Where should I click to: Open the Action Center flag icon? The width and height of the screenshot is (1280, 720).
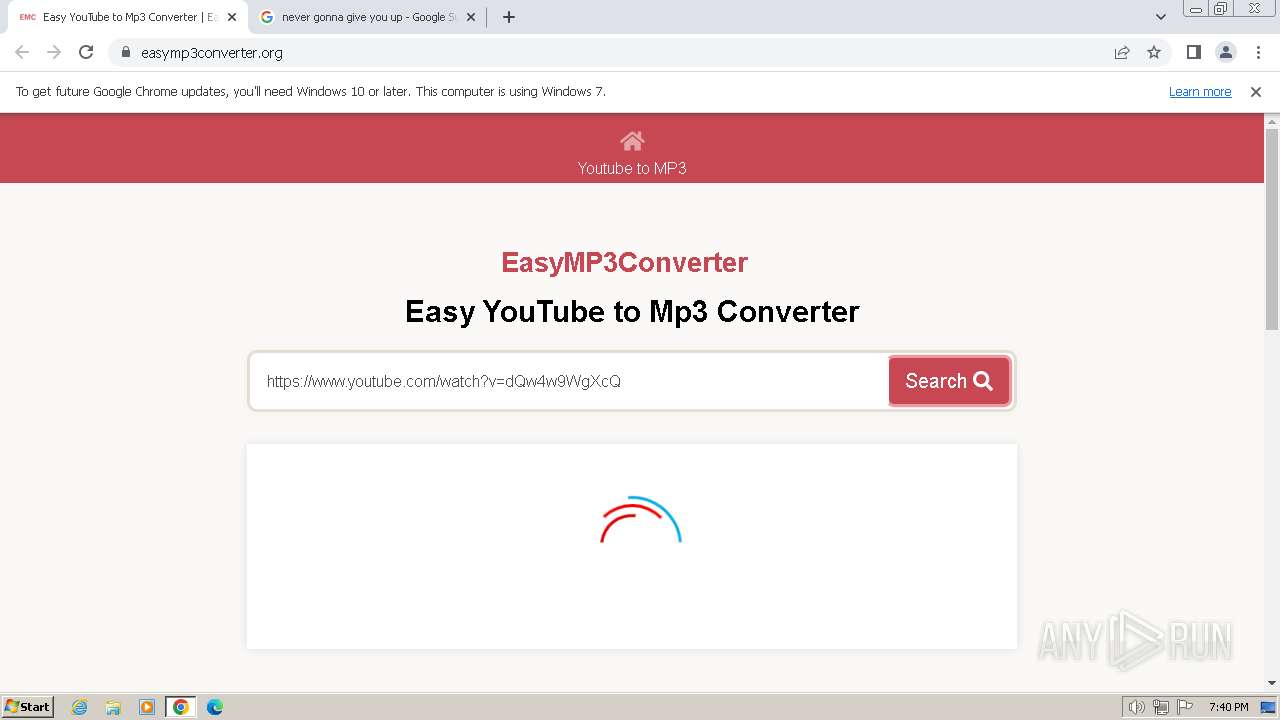coord(1184,707)
